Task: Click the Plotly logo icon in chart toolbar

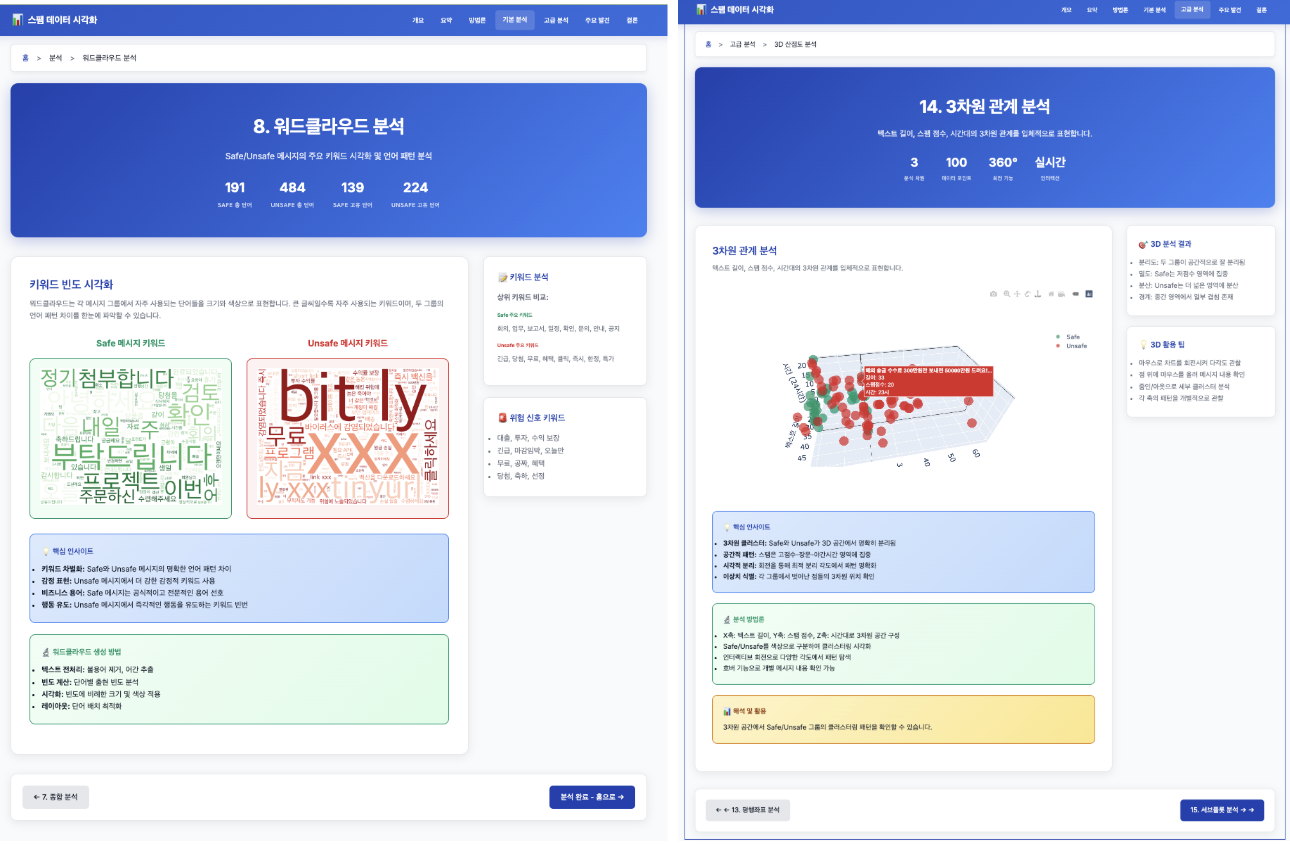Action: tap(1089, 294)
